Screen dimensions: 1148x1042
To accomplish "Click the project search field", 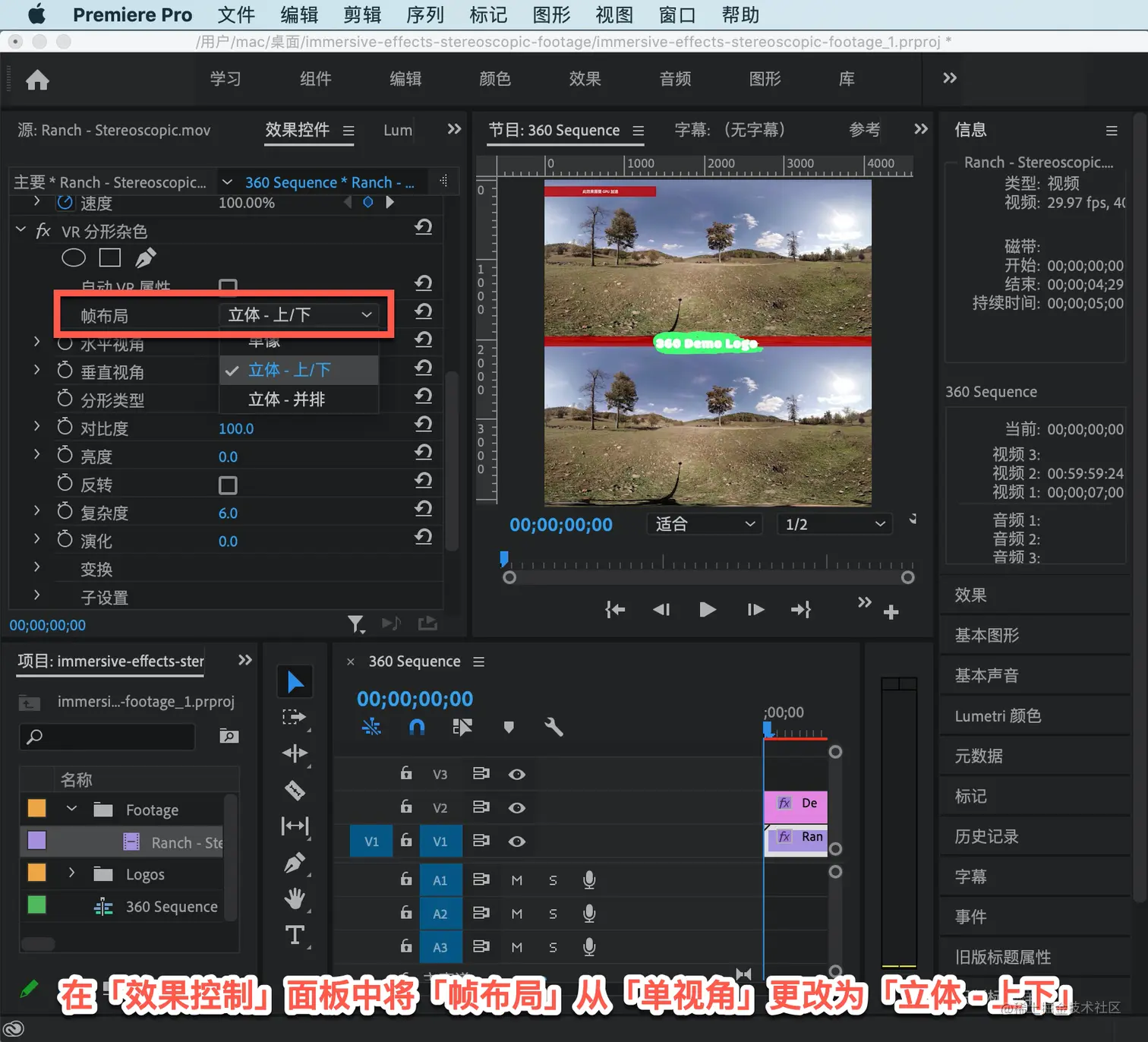I will pos(107,736).
